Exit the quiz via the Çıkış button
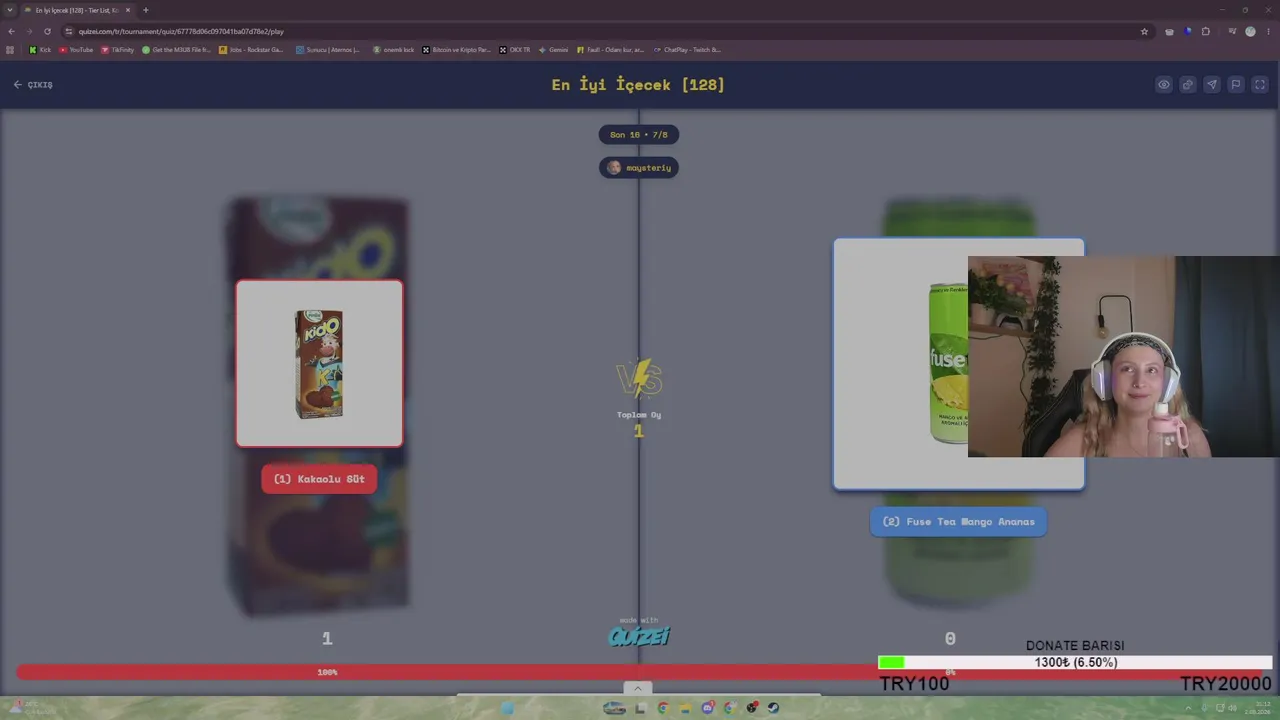 (x=33, y=85)
